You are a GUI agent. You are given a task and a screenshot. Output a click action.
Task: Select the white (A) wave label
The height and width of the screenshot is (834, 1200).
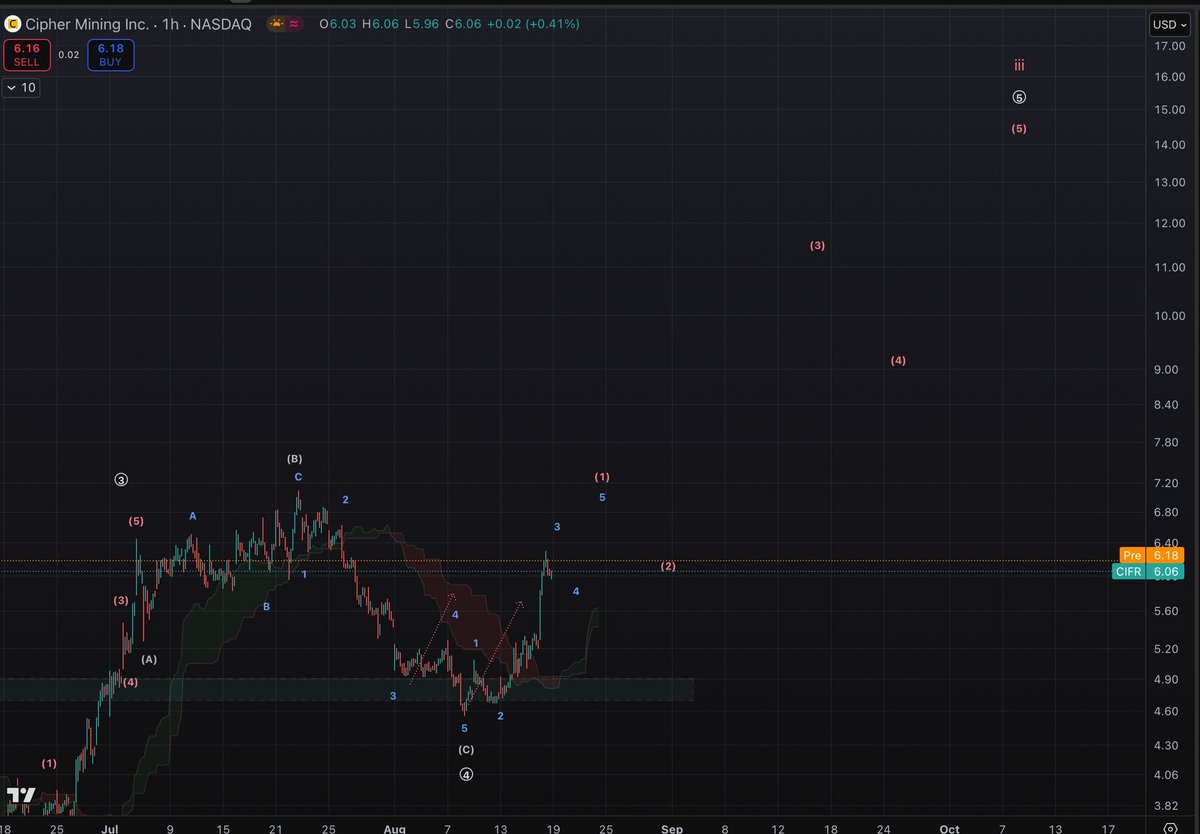[x=149, y=660]
